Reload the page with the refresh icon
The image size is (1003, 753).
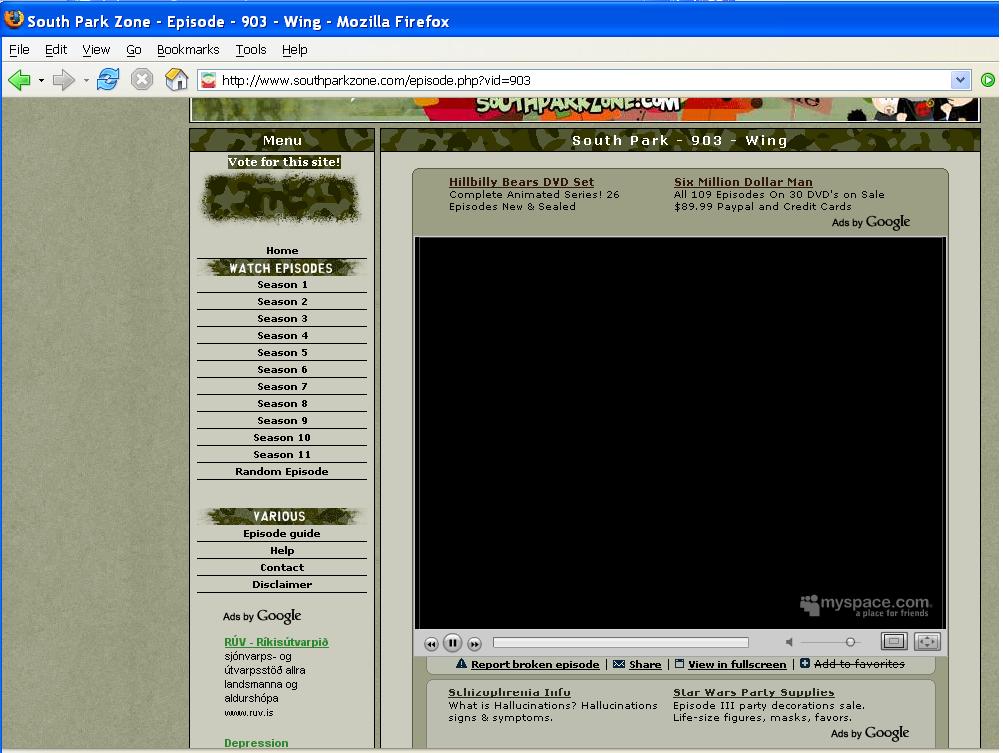(107, 80)
